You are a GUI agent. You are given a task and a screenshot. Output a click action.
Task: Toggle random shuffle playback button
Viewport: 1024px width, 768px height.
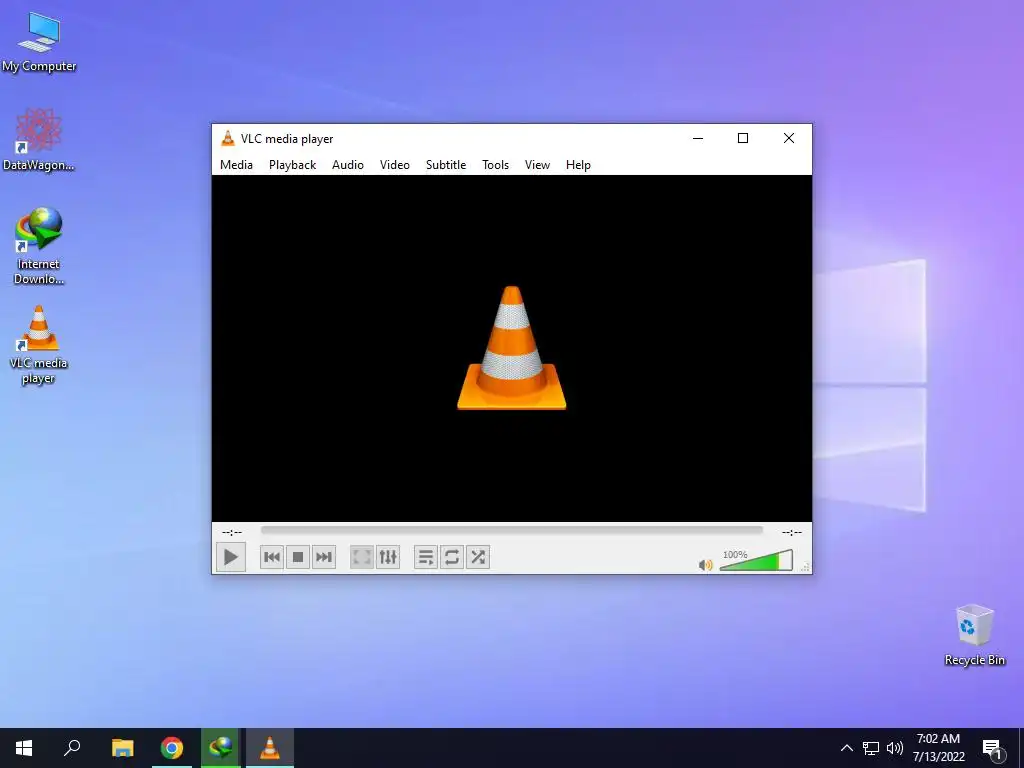478,557
